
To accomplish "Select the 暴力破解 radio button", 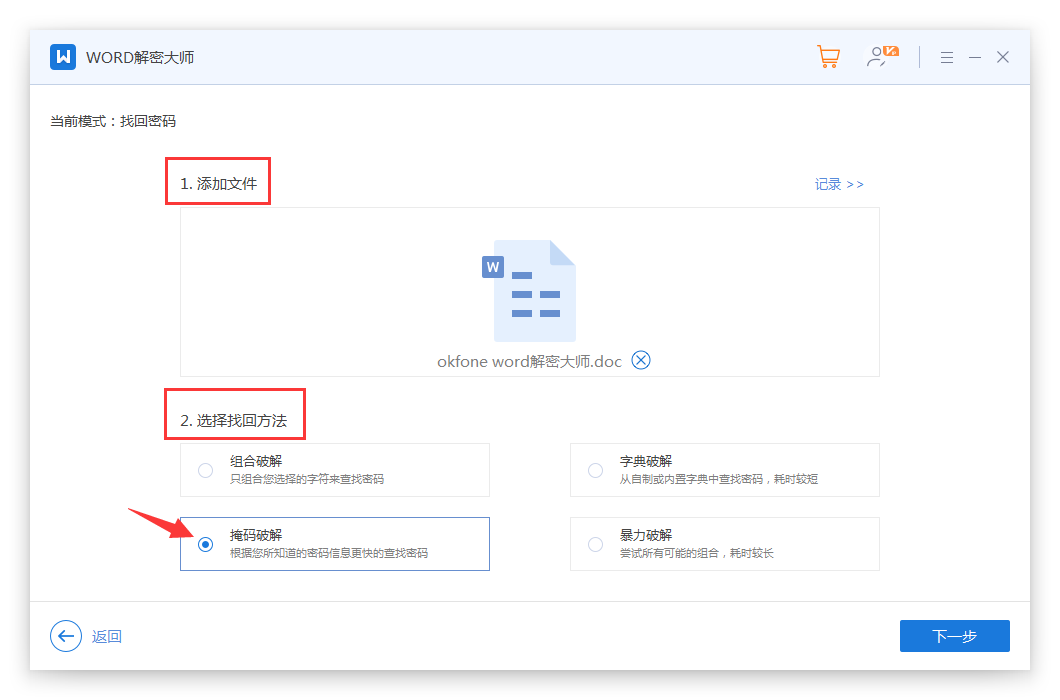I will coord(596,544).
